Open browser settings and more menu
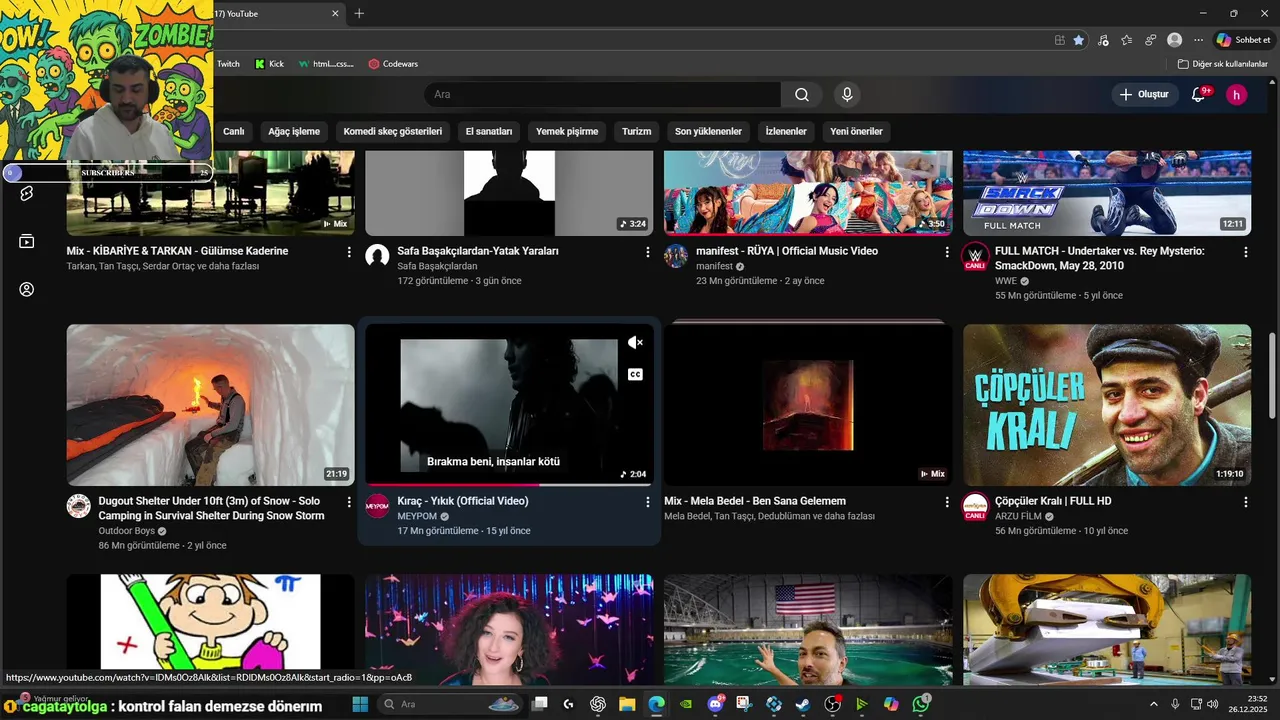This screenshot has height=720, width=1280. coord(1198,40)
